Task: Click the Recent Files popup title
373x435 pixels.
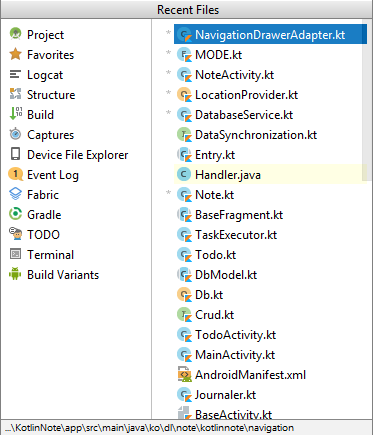Action: click(x=188, y=10)
